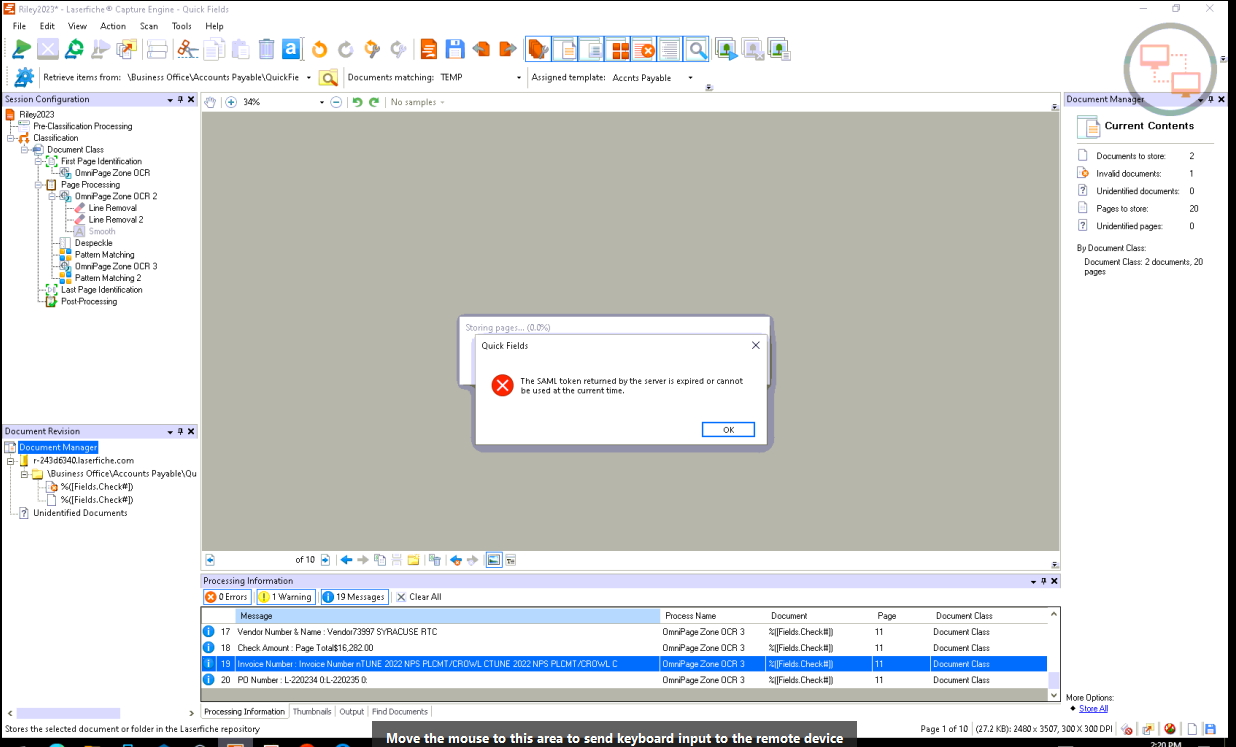Click the zoom in plus icon
The image size is (1236, 747).
click(x=231, y=102)
